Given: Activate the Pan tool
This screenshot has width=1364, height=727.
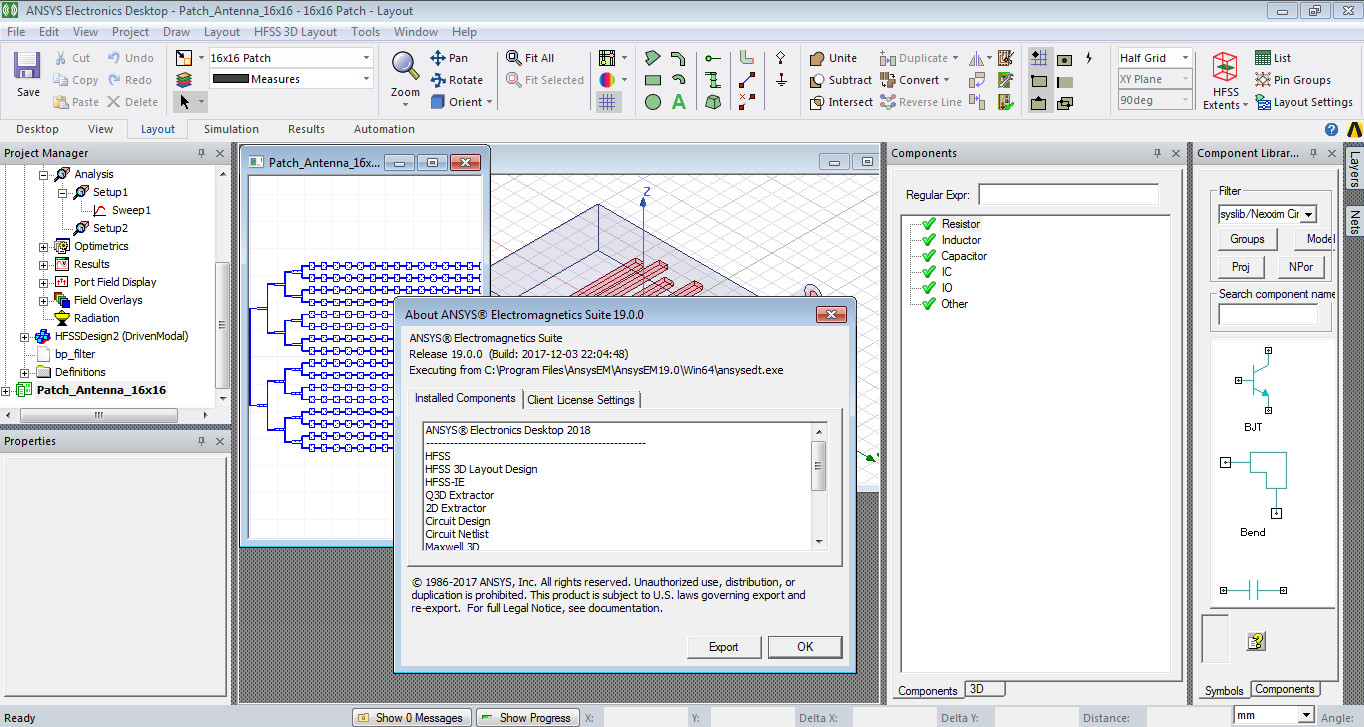Looking at the screenshot, I should tap(449, 58).
